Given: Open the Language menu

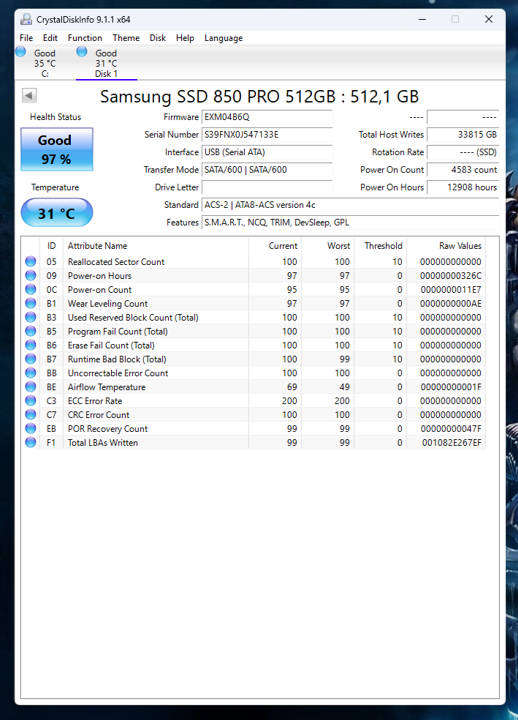Looking at the screenshot, I should [224, 38].
